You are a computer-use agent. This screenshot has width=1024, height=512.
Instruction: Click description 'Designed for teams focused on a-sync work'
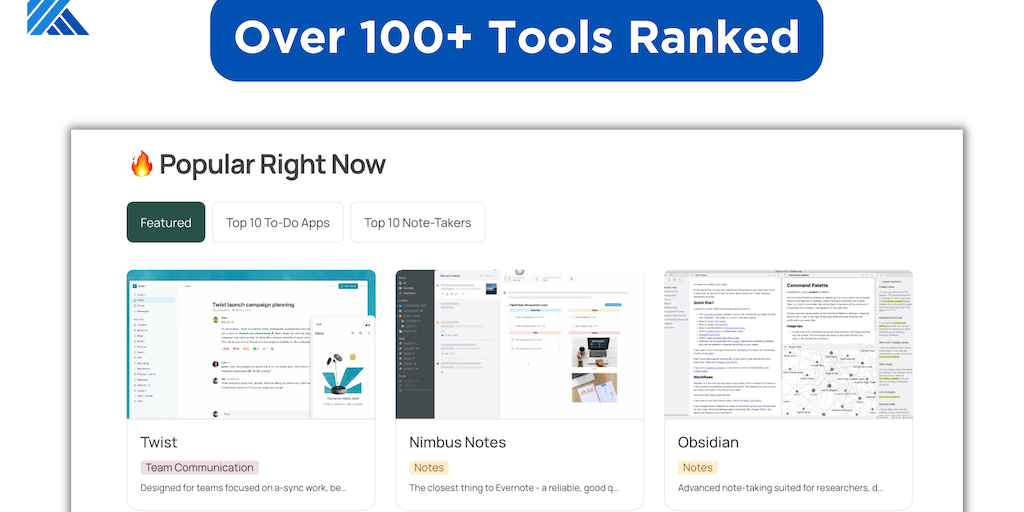(244, 488)
